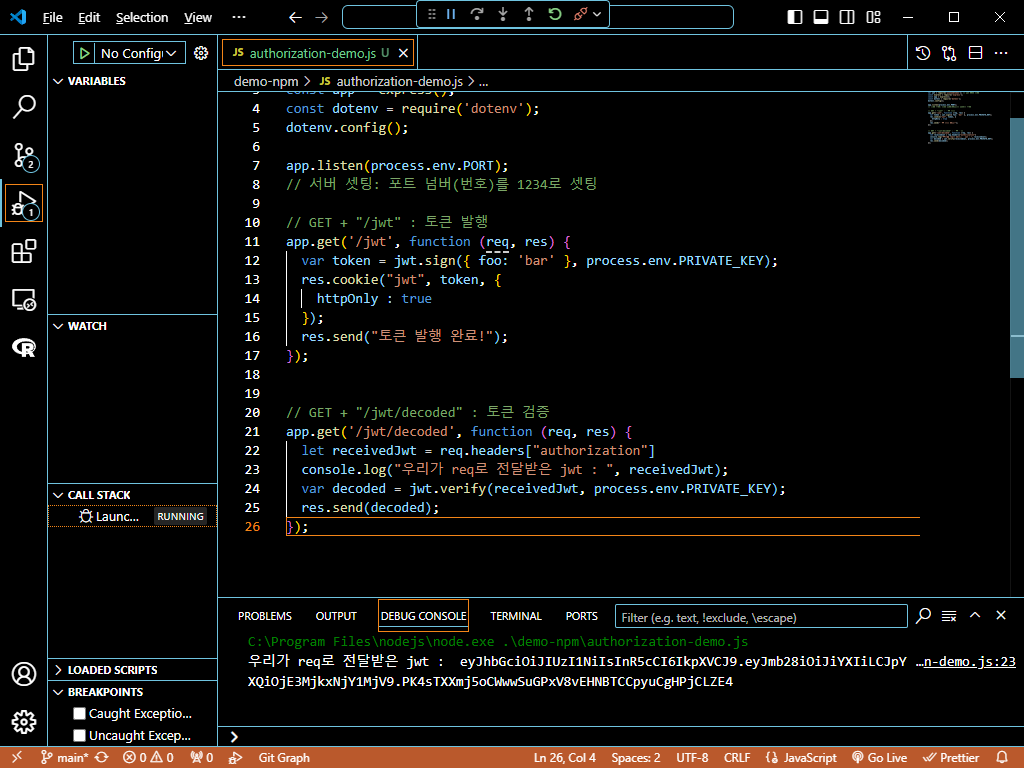This screenshot has height=768, width=1024.
Task: Open Git Graph from status bar
Action: [x=284, y=758]
